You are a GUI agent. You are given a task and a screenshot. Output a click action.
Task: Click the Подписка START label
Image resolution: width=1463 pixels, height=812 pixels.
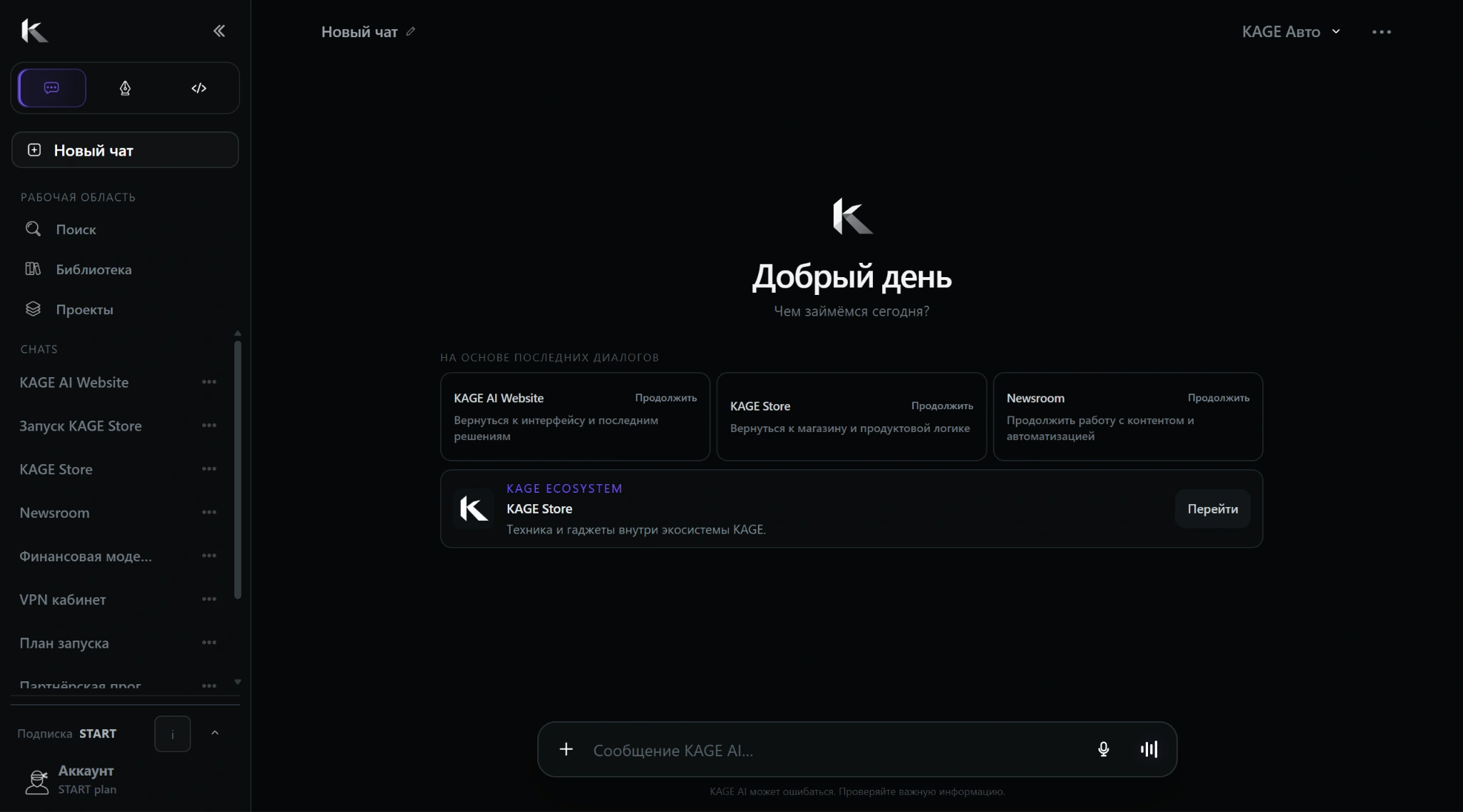(66, 733)
